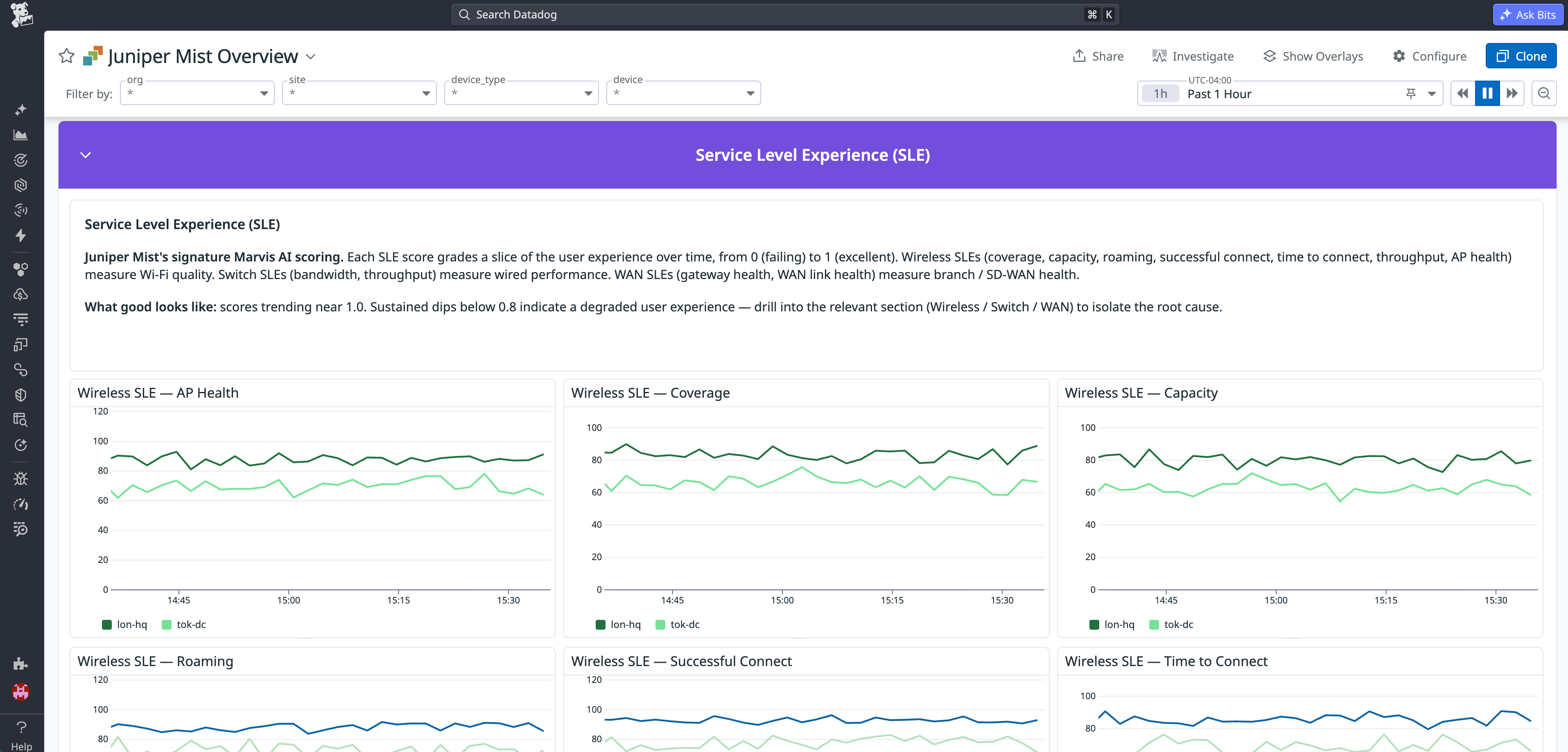Click the Juniper Mist integration logo
Screen dimensions: 1568x752
click(93, 55)
